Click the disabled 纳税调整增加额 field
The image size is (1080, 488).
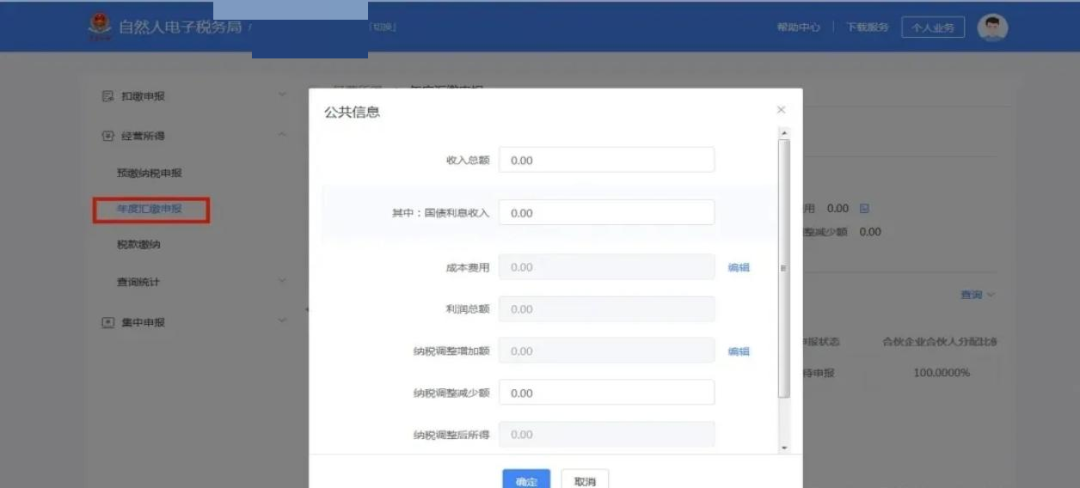coord(607,351)
